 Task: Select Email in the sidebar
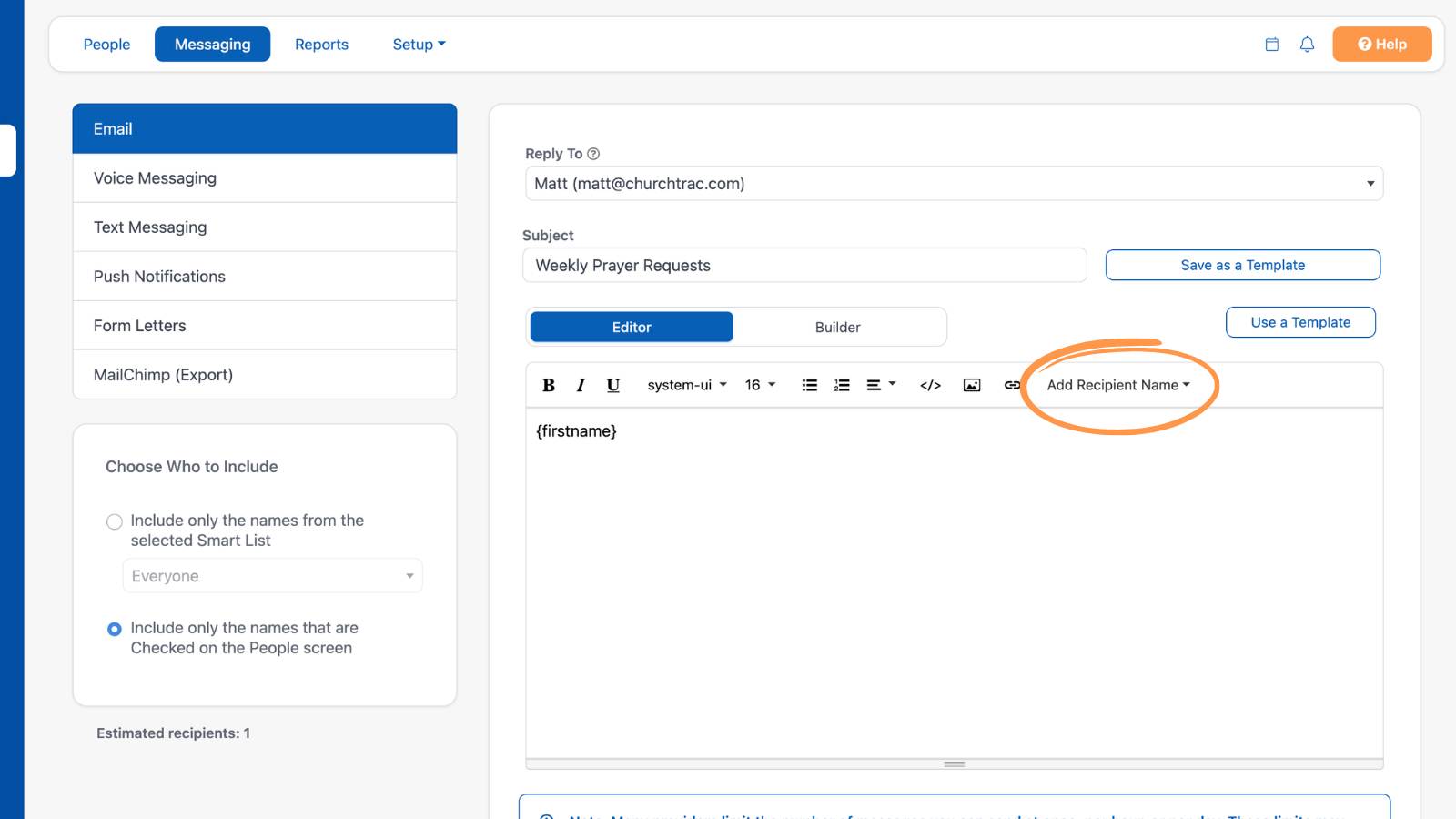click(265, 128)
